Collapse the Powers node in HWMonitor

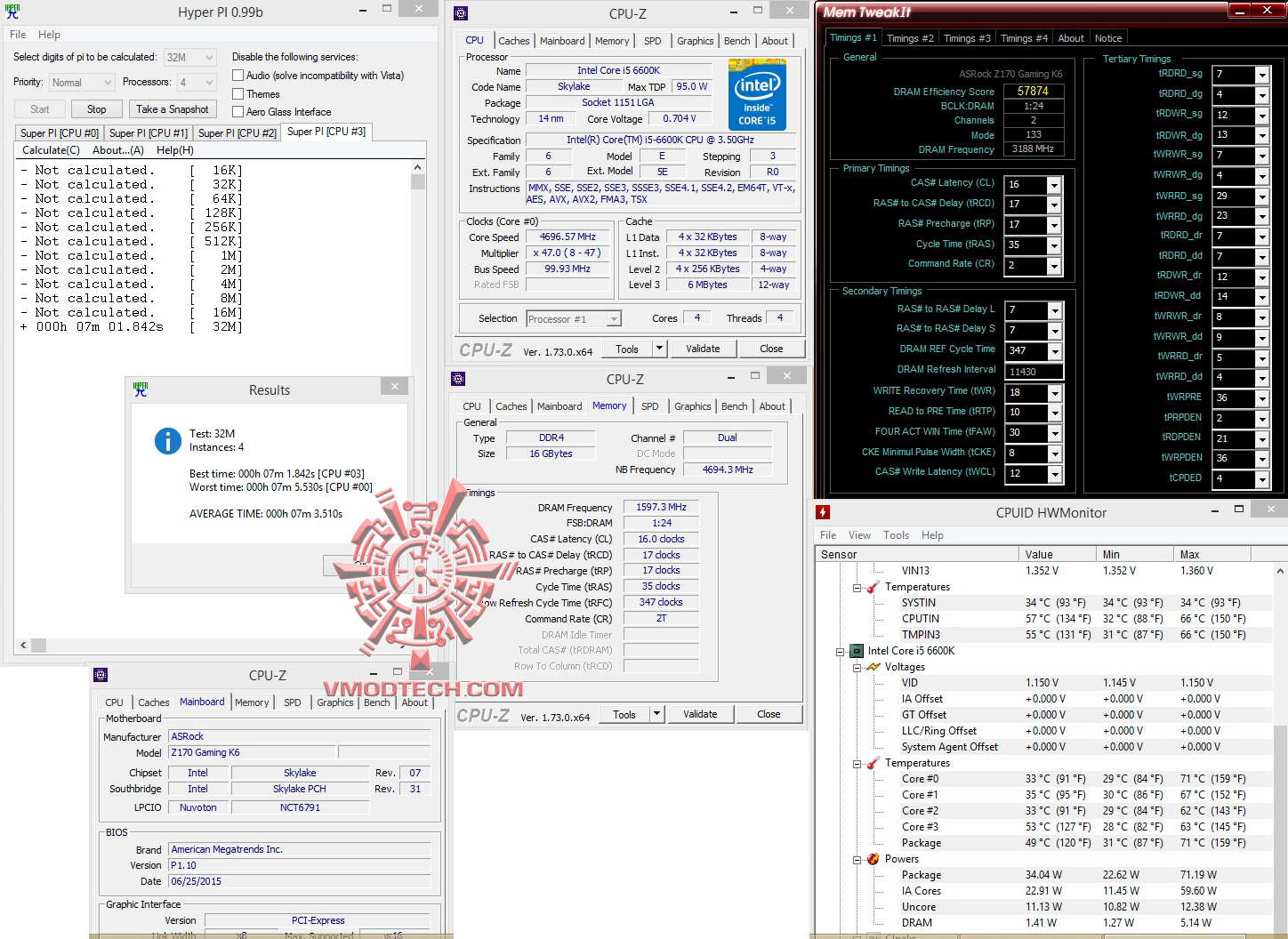857,860
